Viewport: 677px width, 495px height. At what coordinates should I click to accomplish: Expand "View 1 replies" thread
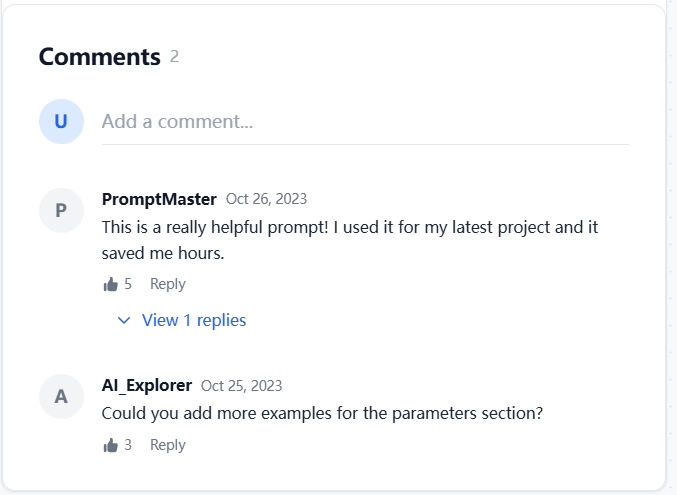point(193,321)
